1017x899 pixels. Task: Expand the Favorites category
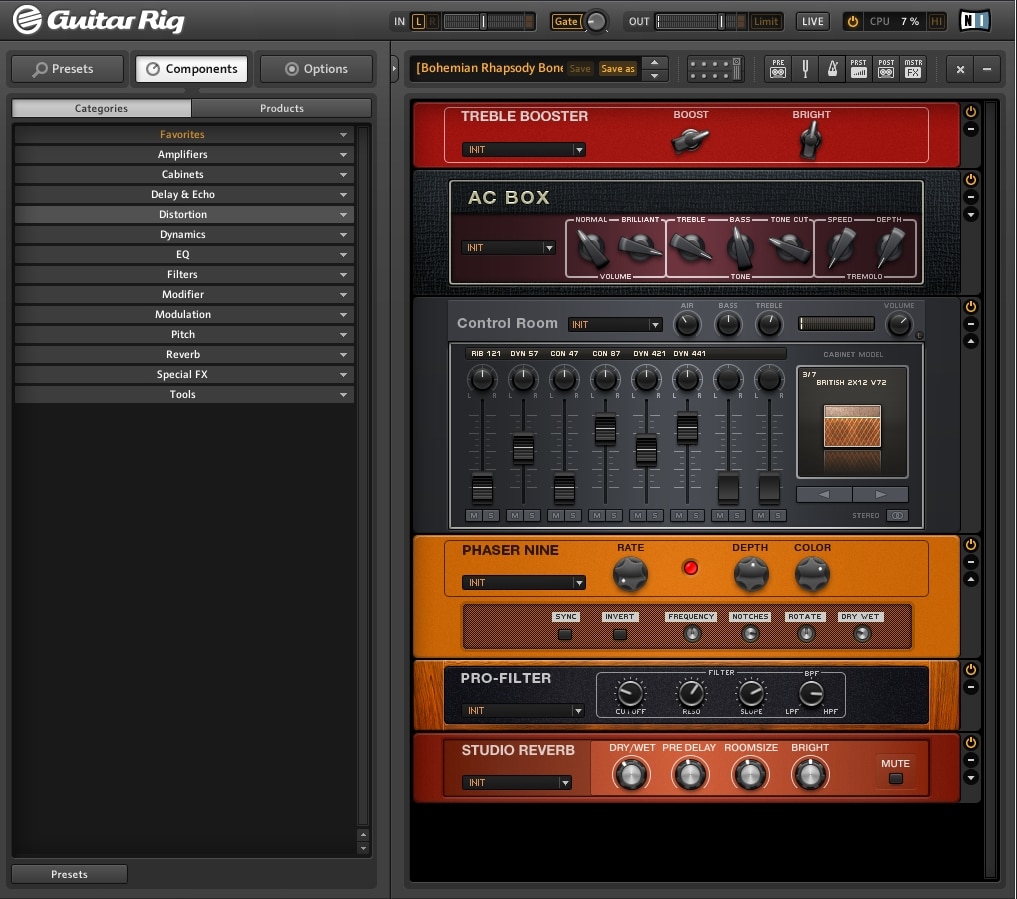(x=184, y=134)
